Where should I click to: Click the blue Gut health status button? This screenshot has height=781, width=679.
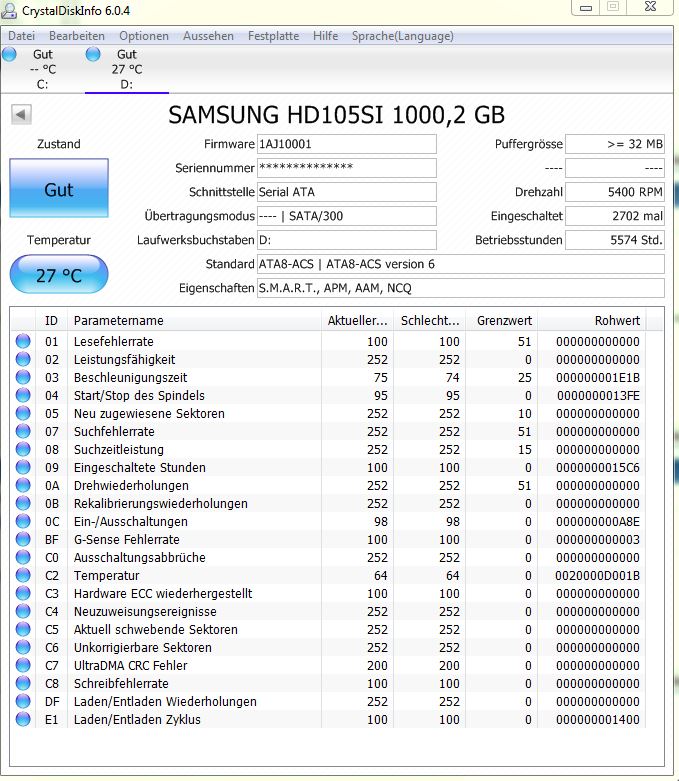[x=59, y=188]
